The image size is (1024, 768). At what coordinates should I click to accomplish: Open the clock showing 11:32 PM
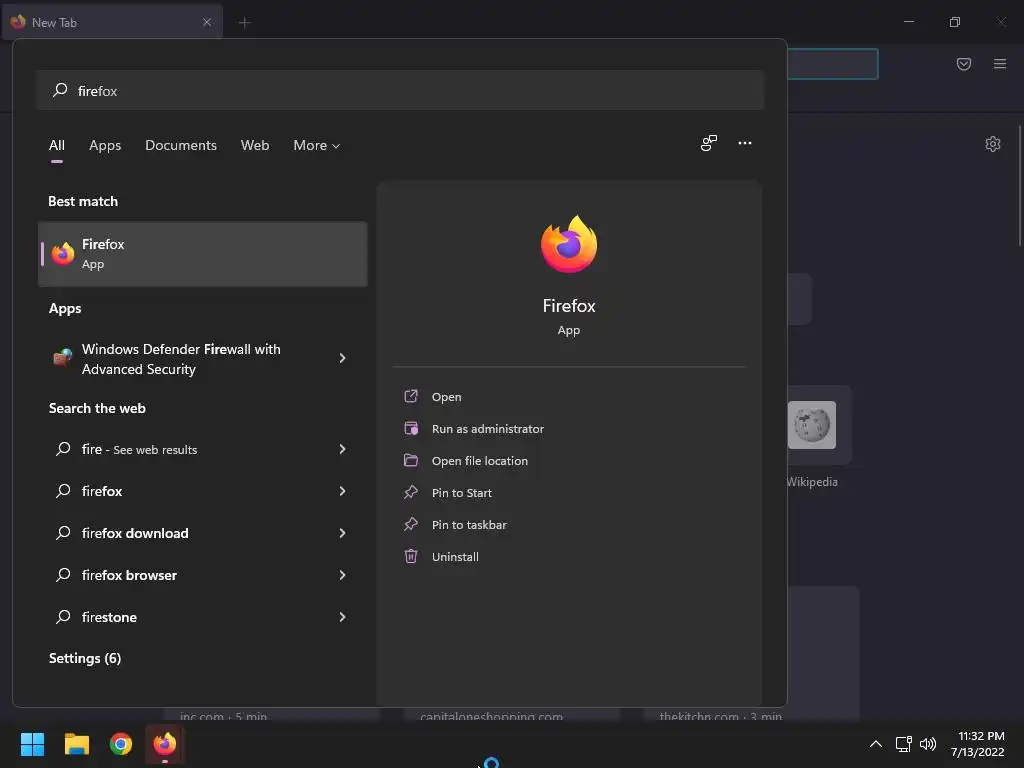(x=978, y=744)
